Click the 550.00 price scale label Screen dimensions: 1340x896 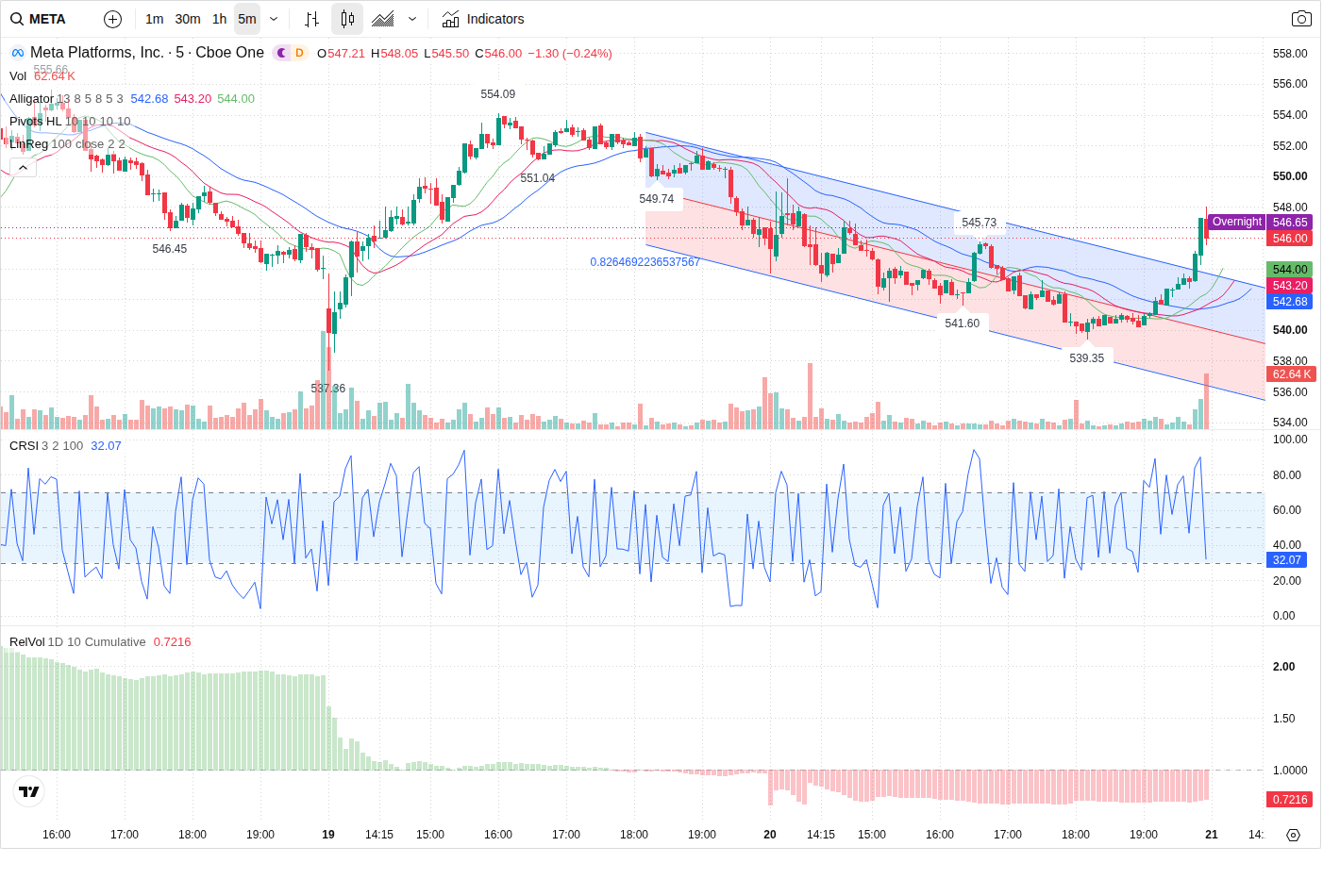click(x=1290, y=176)
